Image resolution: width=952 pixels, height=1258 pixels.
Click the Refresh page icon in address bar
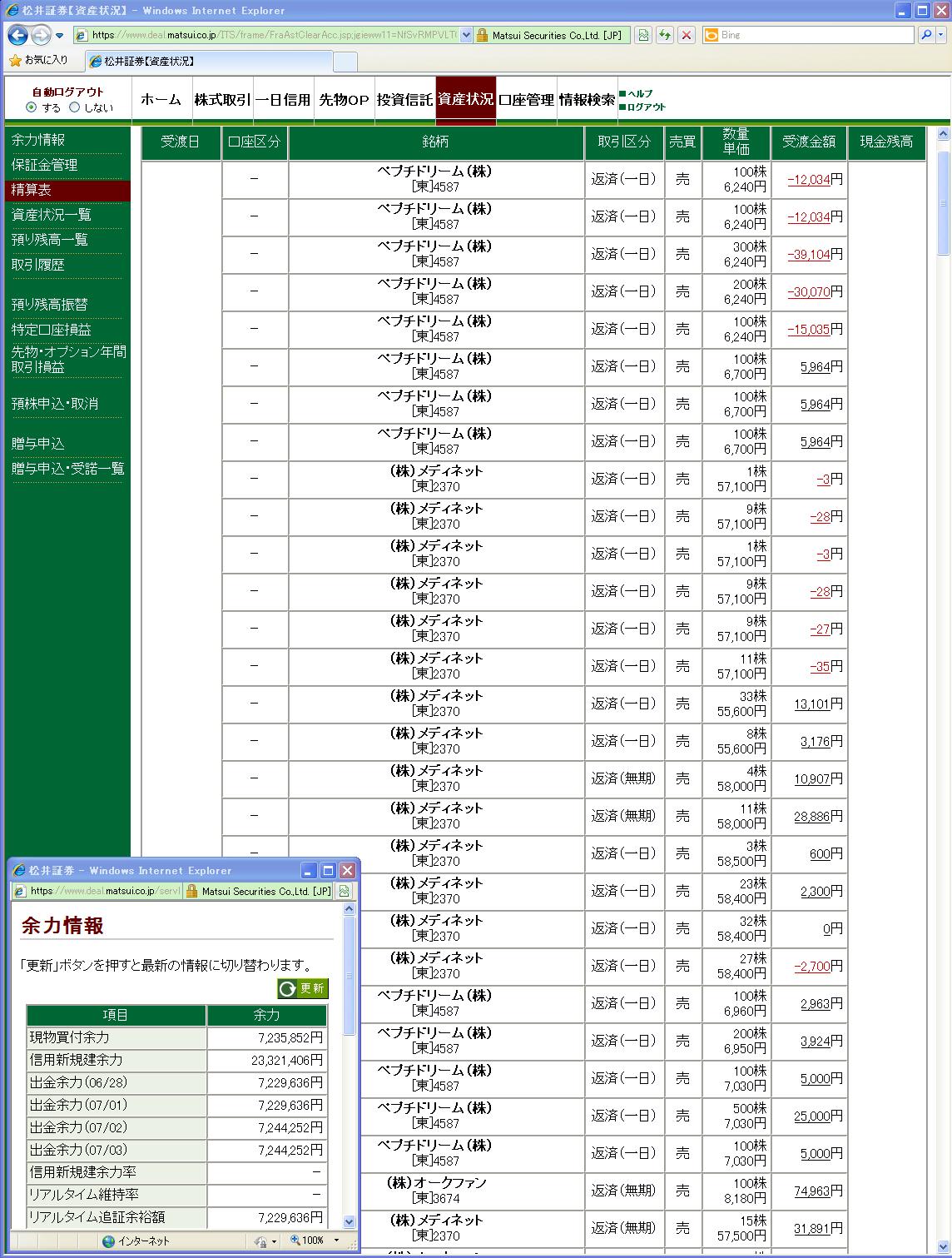click(665, 35)
